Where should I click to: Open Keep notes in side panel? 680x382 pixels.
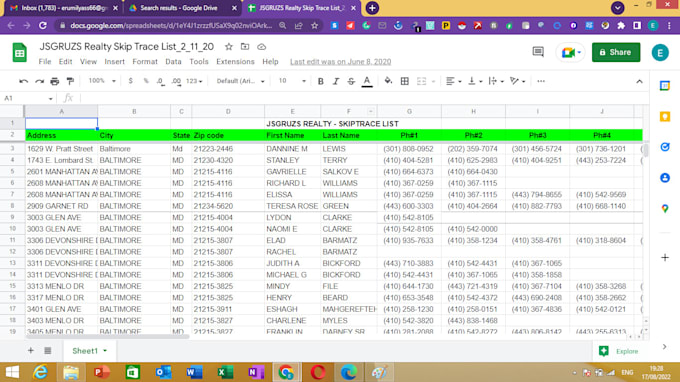665,117
